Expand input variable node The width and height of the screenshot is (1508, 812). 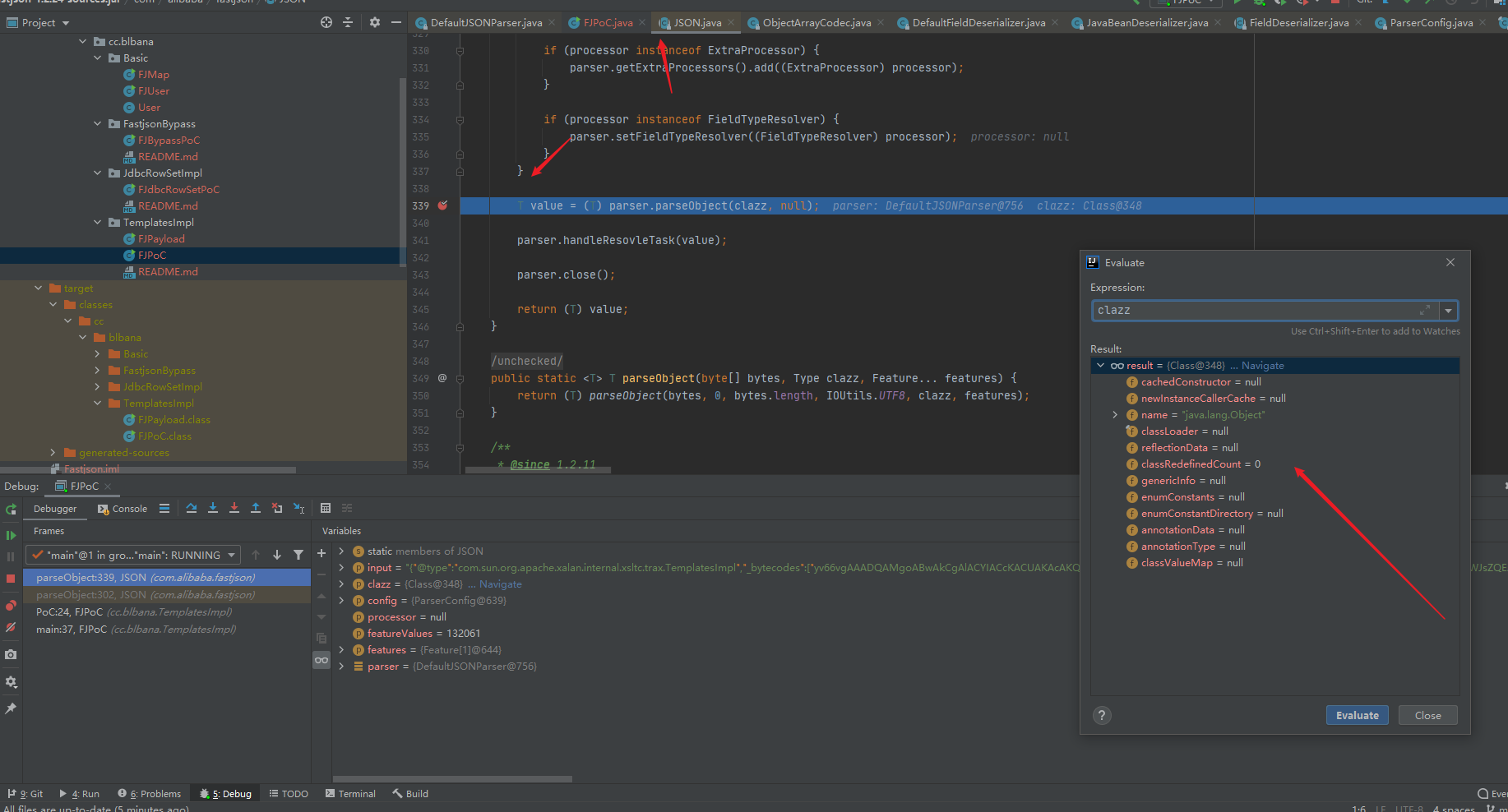(x=341, y=568)
